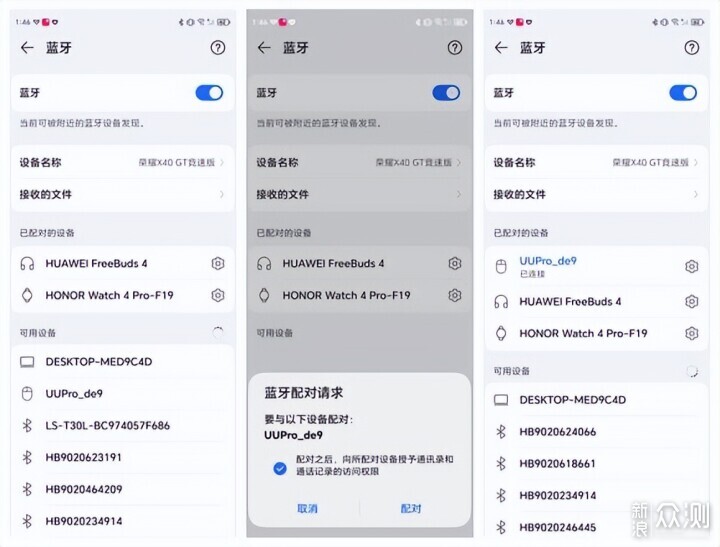Select HB9020624066 device
The image size is (720, 547).
coord(596,432)
